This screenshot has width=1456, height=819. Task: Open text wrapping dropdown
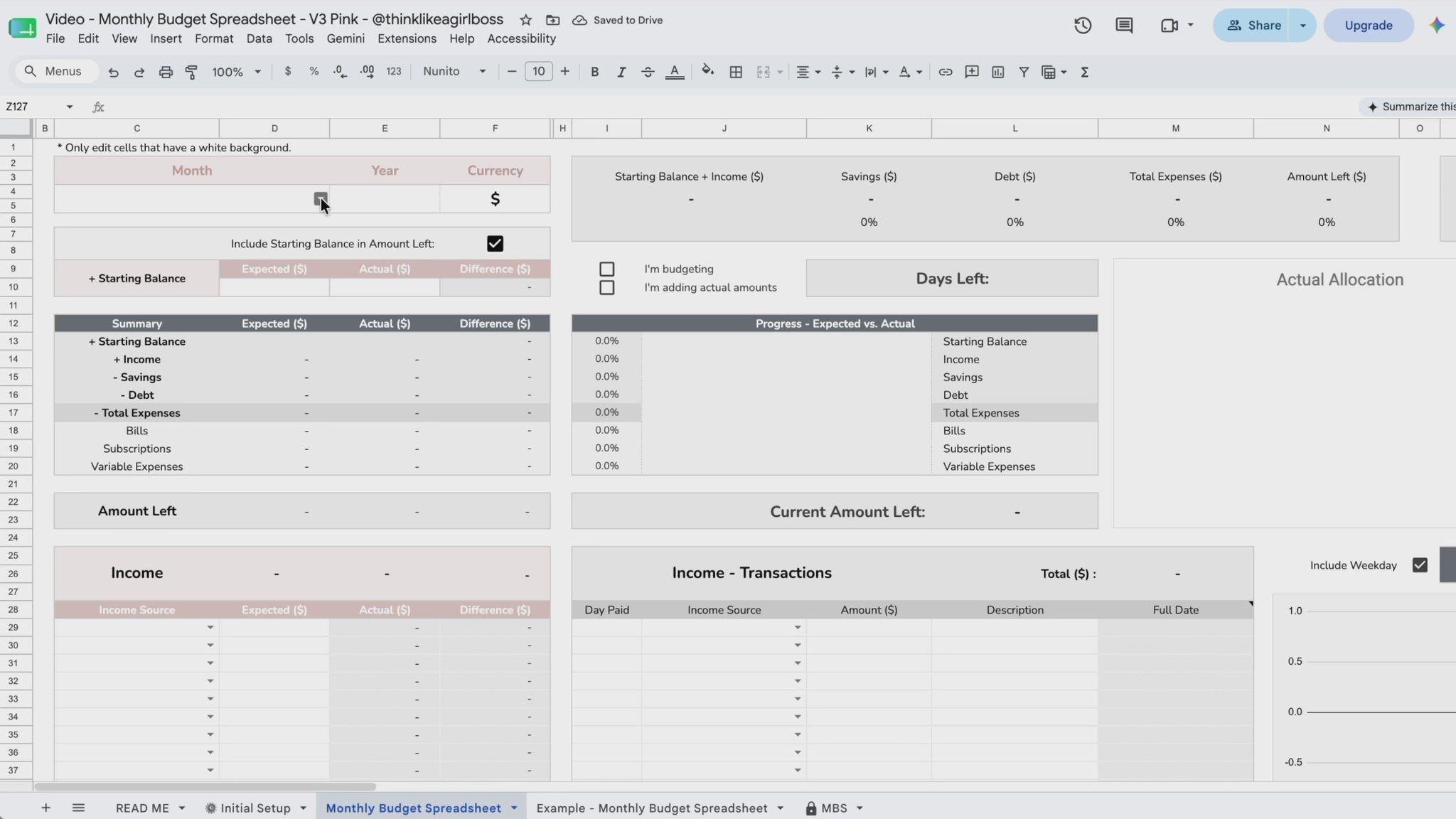pyautogui.click(x=876, y=72)
